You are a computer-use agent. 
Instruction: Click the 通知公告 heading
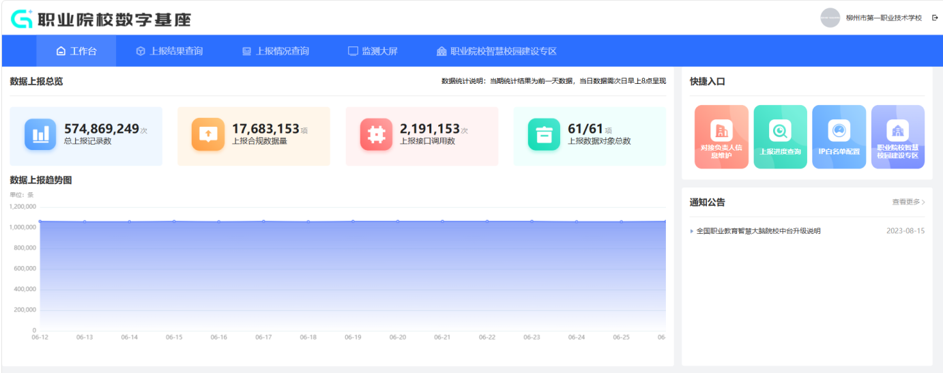point(707,202)
